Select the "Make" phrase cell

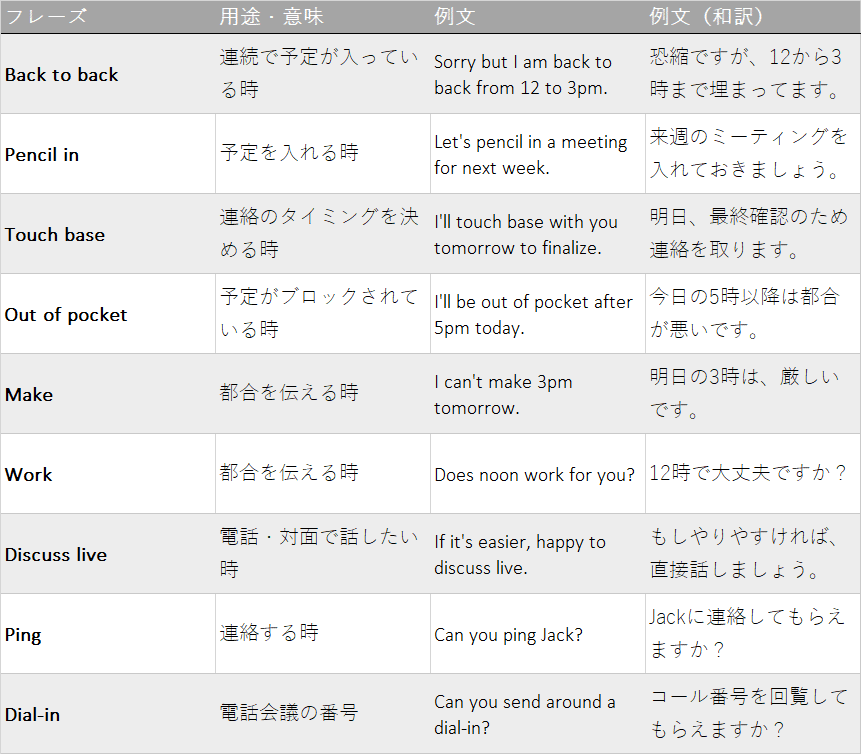pos(29,395)
